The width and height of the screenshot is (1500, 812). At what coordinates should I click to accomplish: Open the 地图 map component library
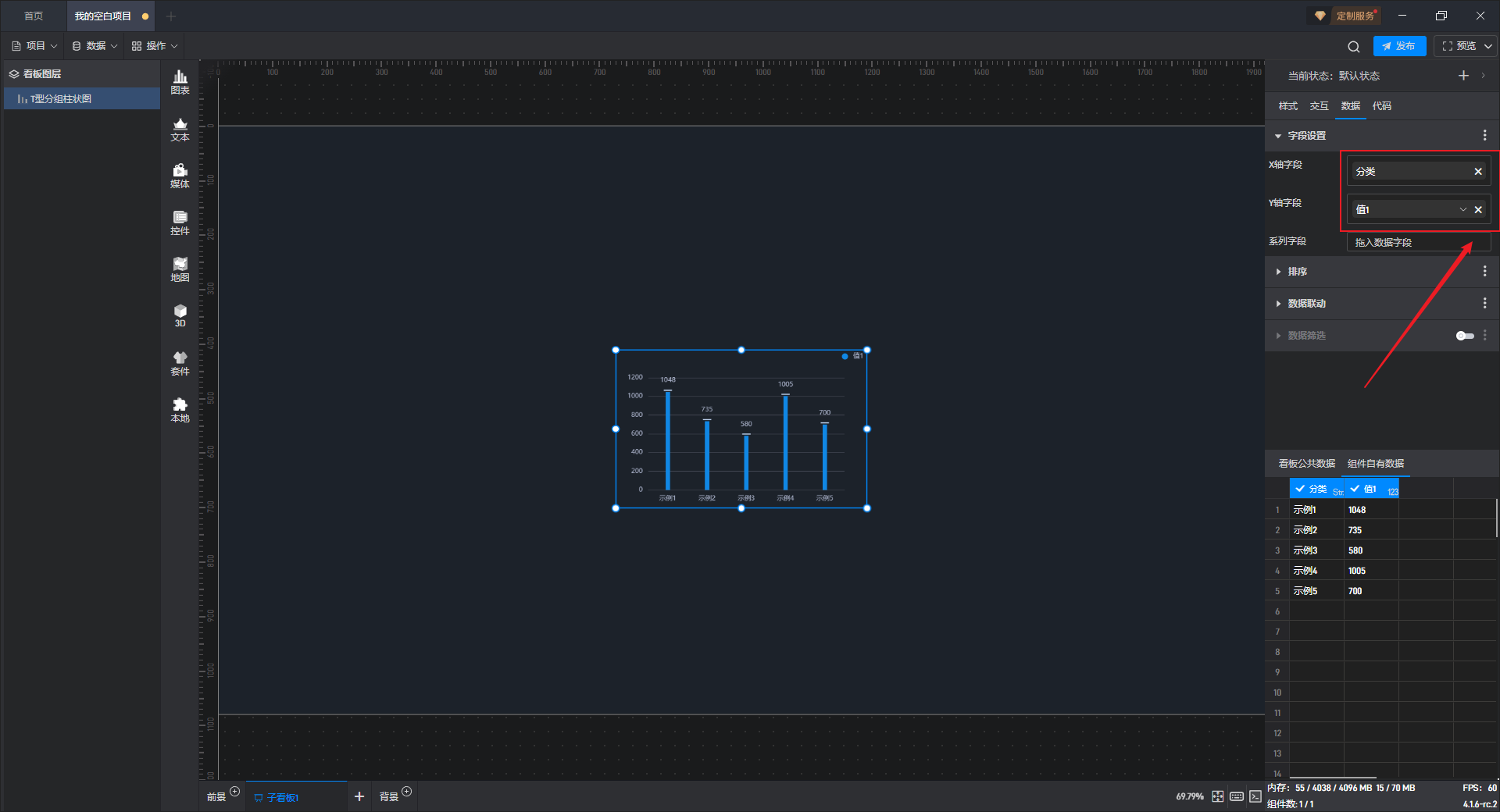tap(180, 269)
